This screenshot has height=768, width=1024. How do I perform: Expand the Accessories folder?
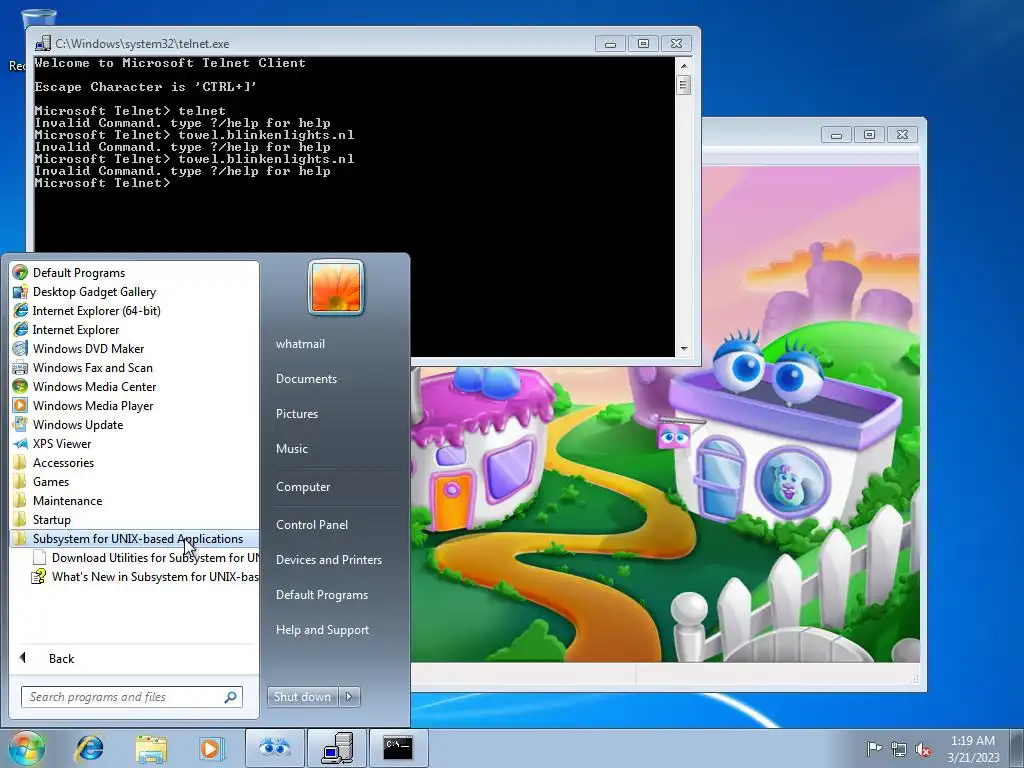63,463
